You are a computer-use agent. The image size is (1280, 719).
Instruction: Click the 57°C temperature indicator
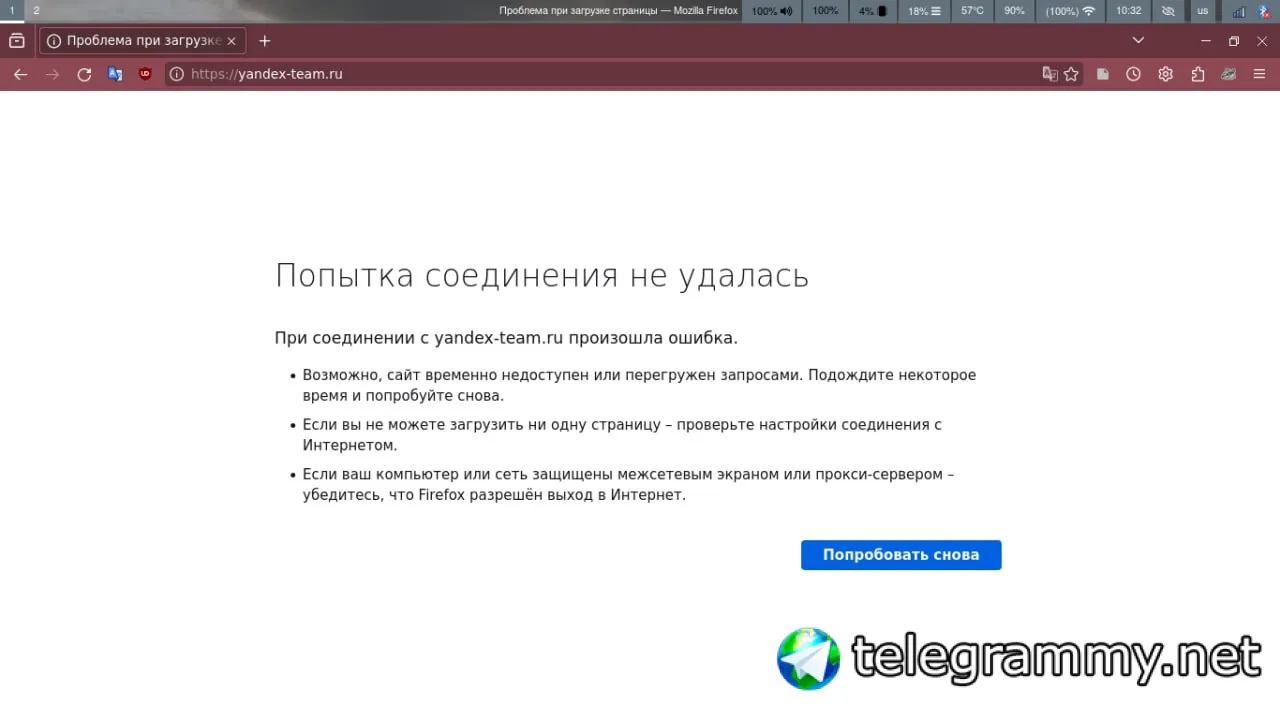[972, 11]
